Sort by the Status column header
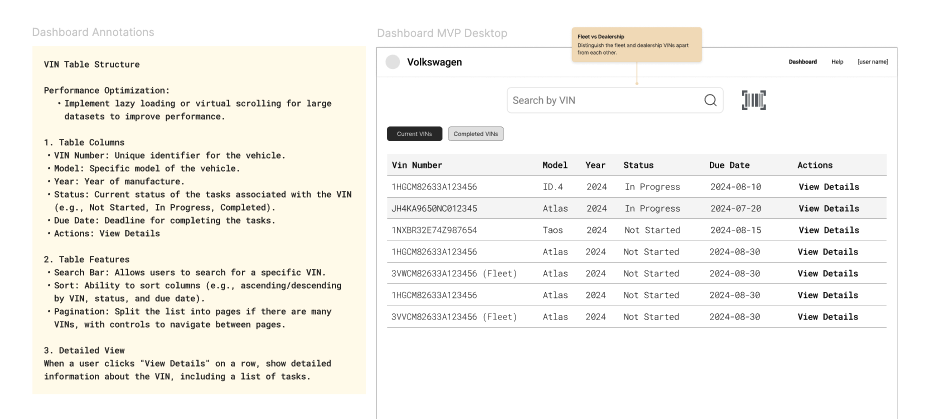Image resolution: width=930 pixels, height=419 pixels. [638, 165]
